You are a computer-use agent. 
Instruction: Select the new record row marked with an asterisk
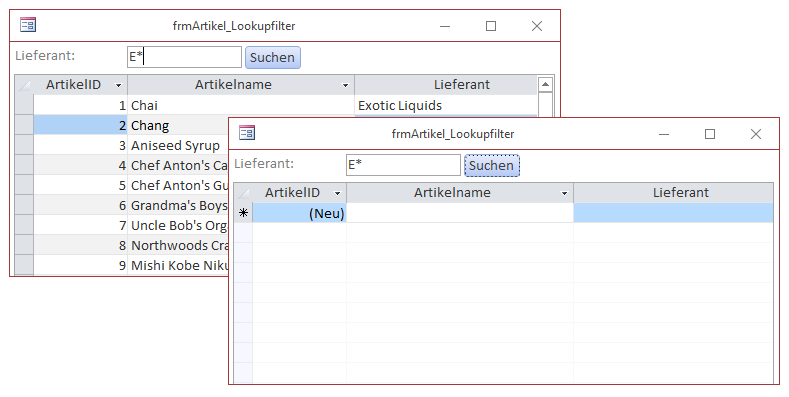click(244, 213)
